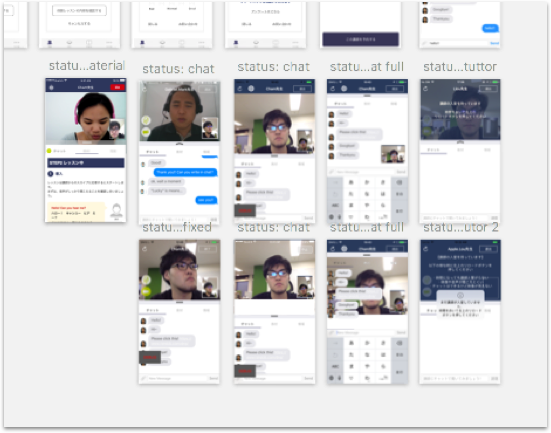The height and width of the screenshot is (433, 551).
Task: Select the chat tab in "statu...tuttor" artboard
Action: [434, 150]
